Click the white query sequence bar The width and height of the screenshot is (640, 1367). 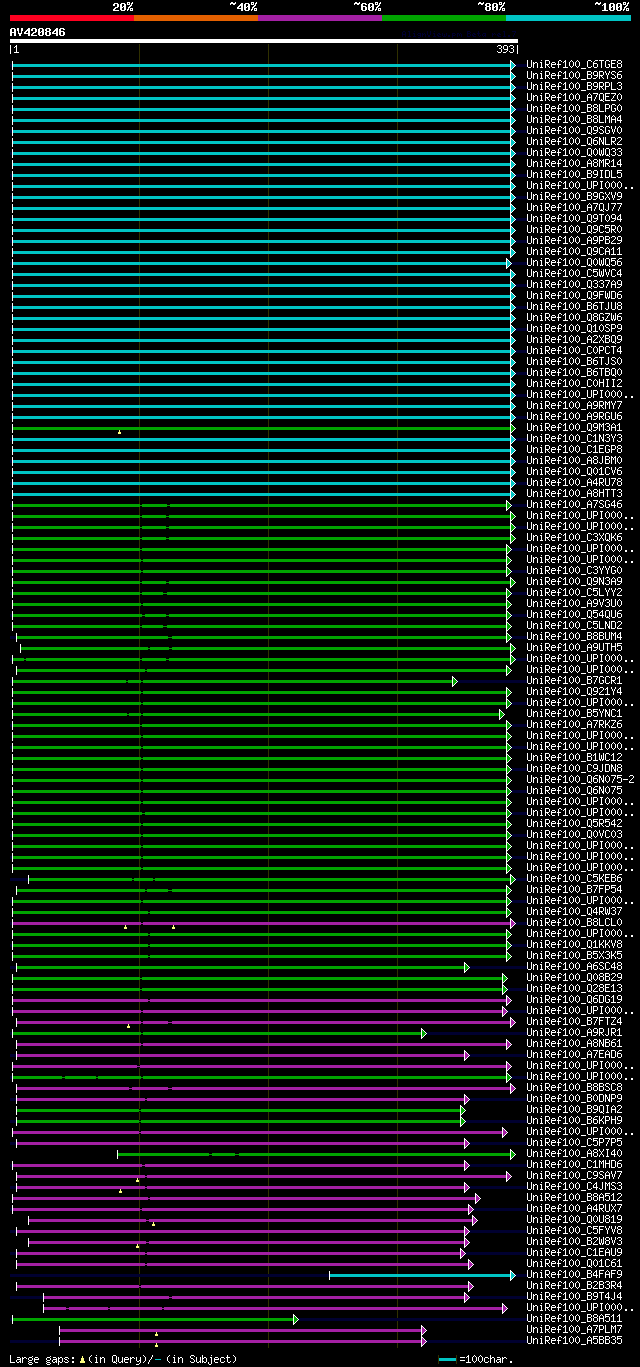264,41
